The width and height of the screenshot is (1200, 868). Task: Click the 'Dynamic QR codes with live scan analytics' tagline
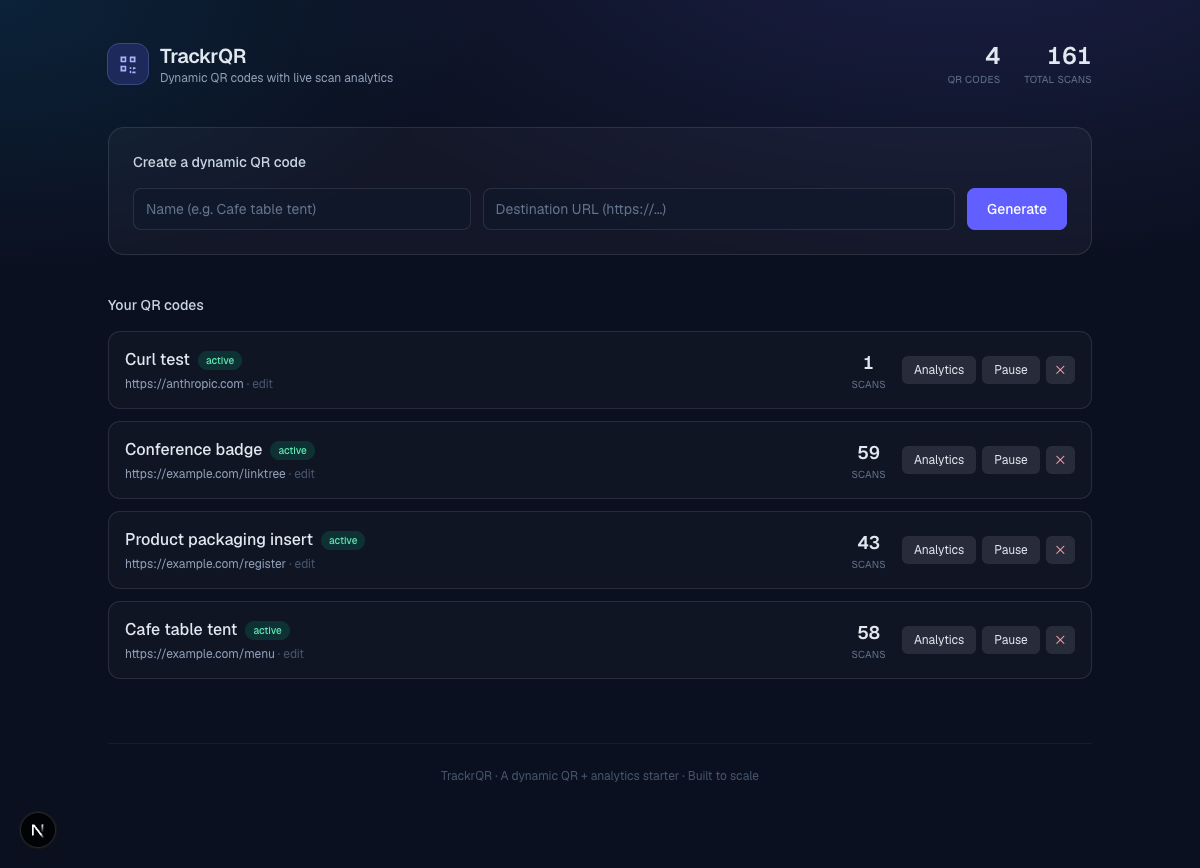point(276,78)
